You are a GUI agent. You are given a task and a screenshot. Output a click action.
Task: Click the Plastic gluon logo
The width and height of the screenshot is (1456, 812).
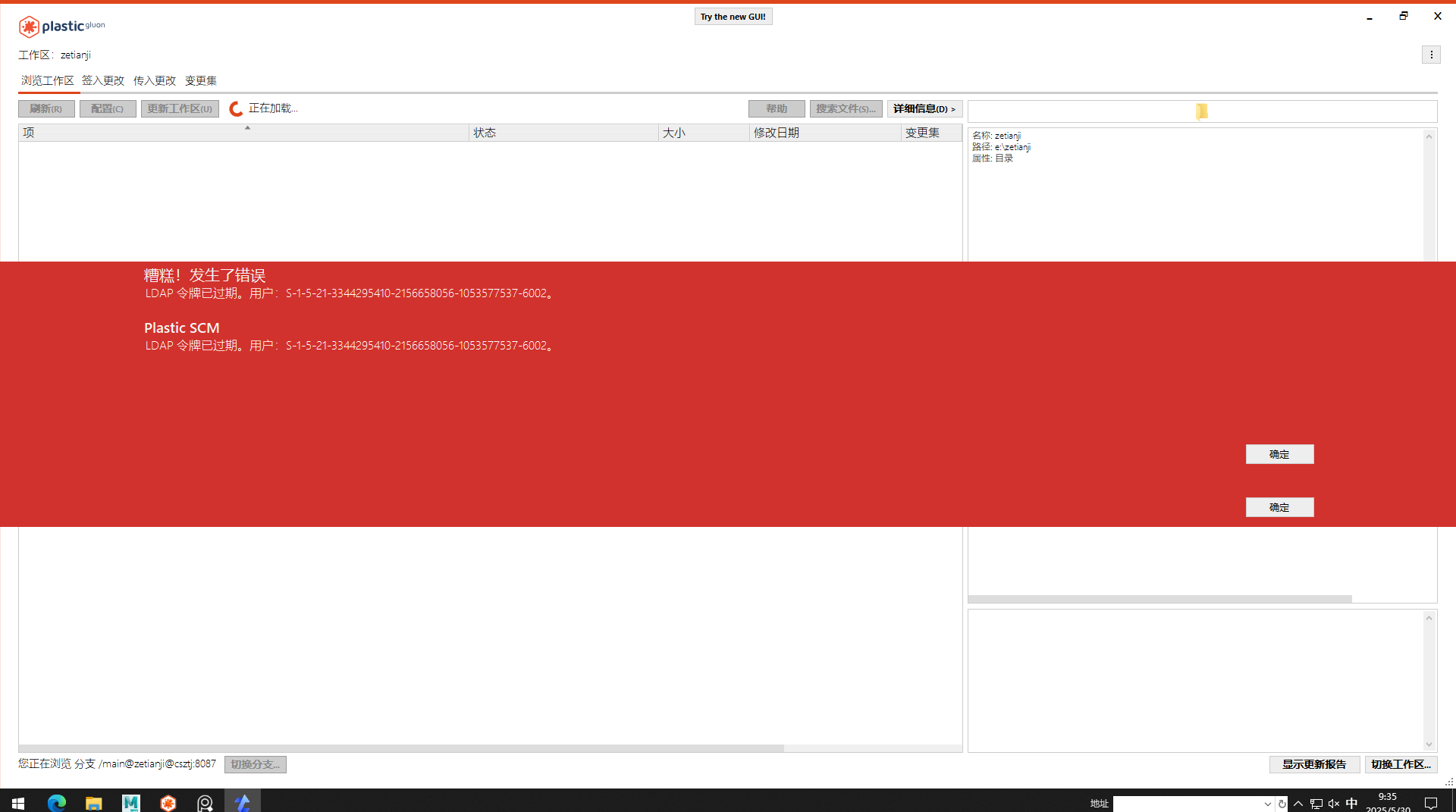62,27
